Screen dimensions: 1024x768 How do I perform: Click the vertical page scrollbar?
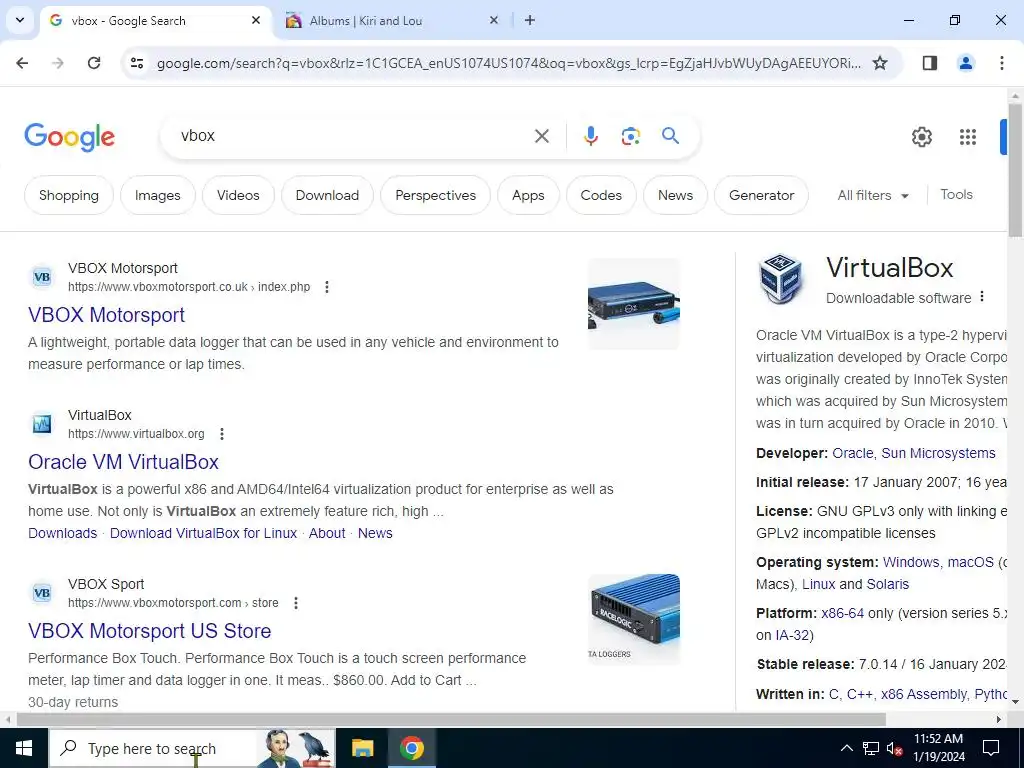tap(1015, 170)
